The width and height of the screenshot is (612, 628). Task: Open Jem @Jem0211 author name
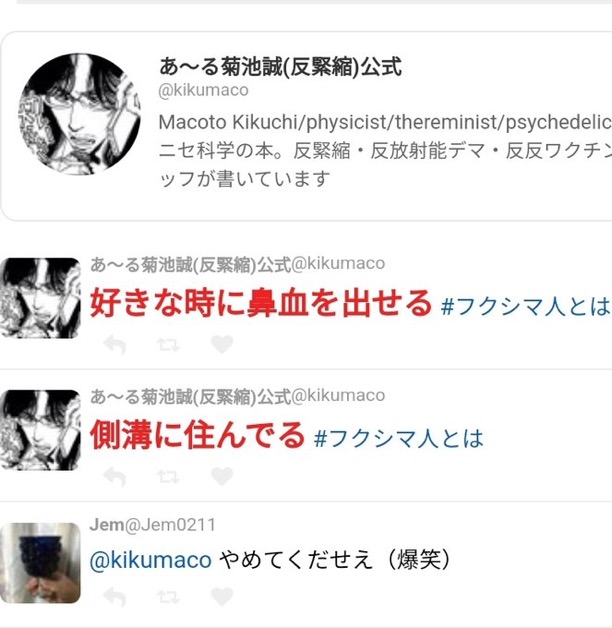click(x=153, y=525)
